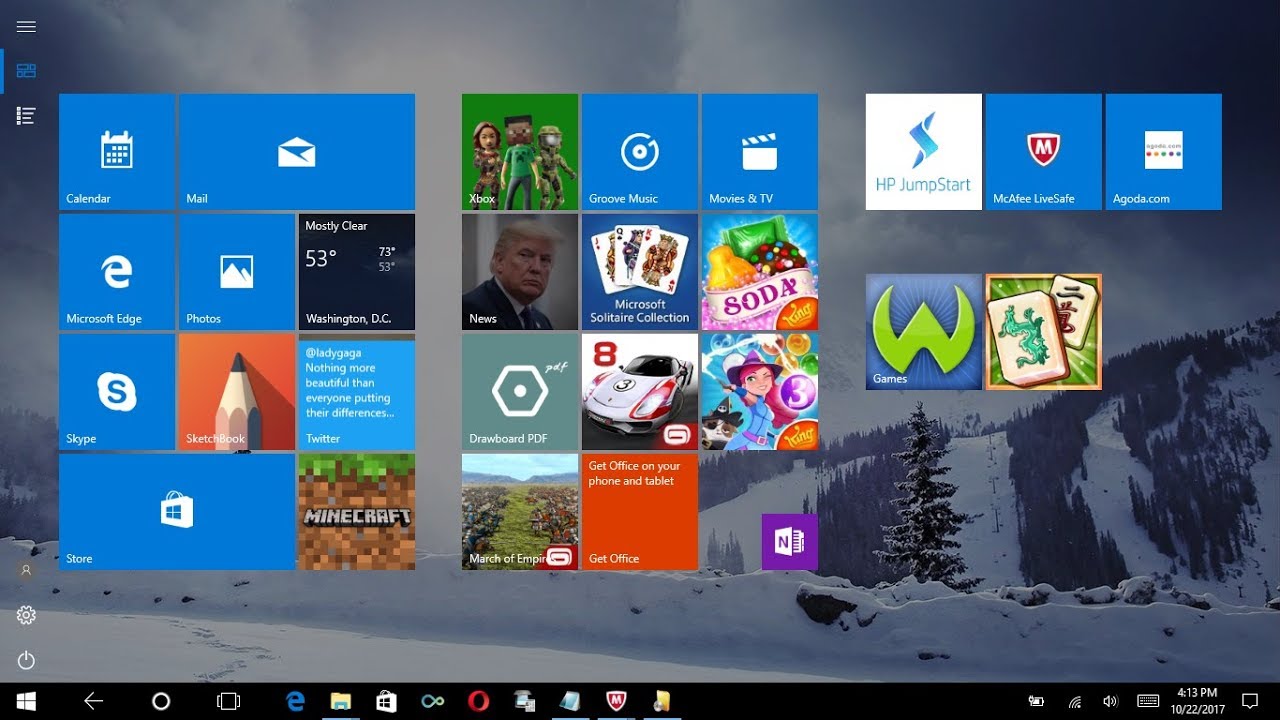Open the March of Empires tile

click(x=520, y=512)
